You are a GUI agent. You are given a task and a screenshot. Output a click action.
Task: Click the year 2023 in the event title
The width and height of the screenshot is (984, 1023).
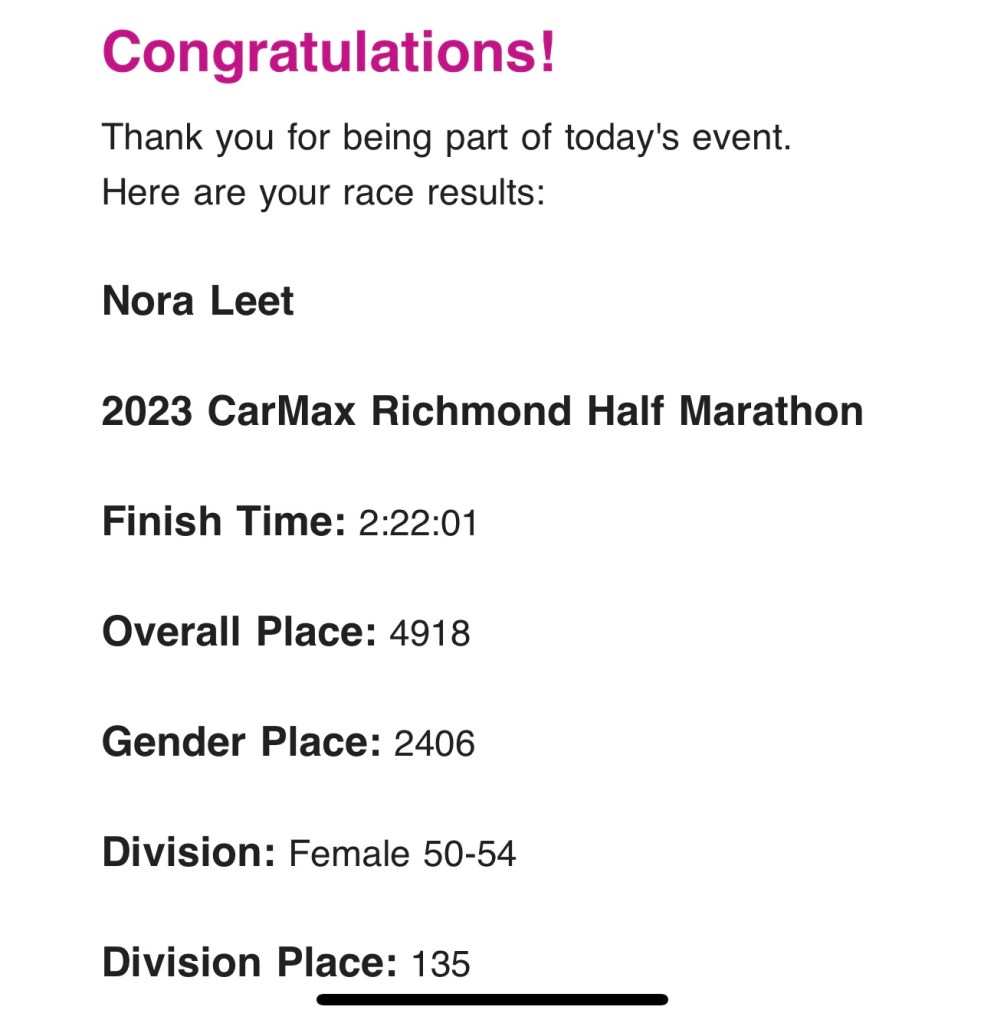(147, 411)
